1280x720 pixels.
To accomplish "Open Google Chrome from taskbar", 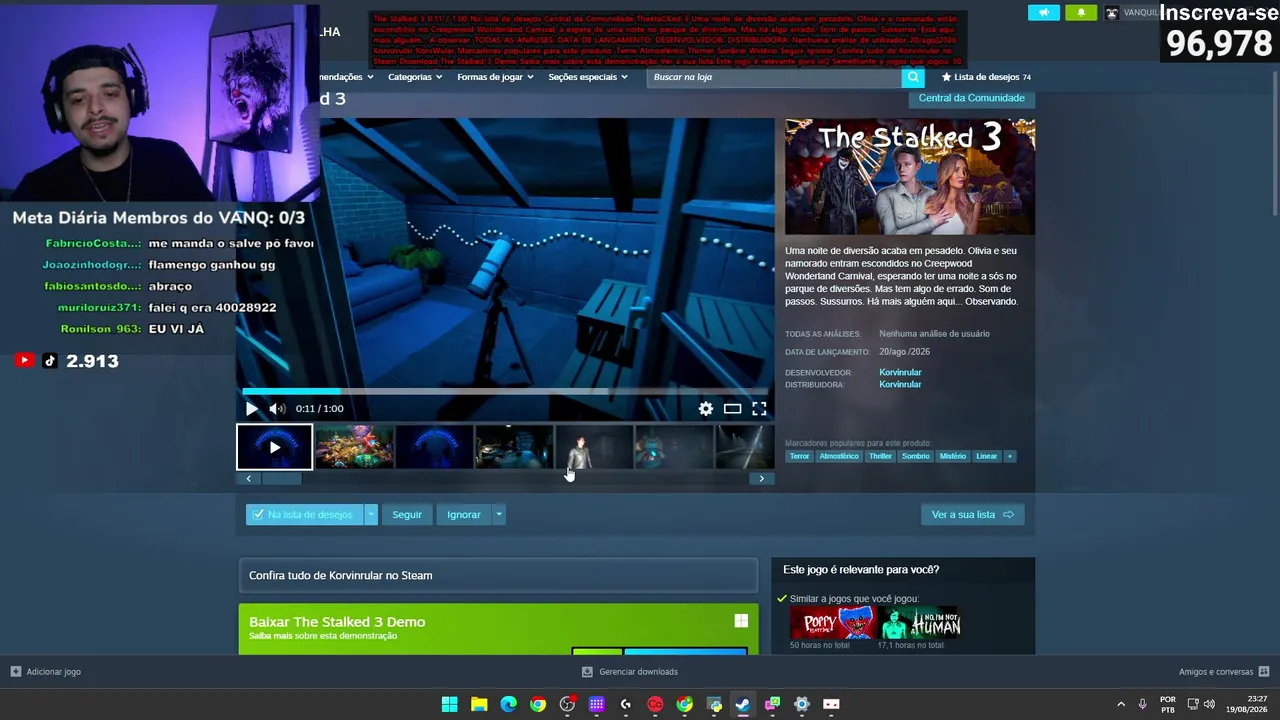I will click(x=538, y=704).
